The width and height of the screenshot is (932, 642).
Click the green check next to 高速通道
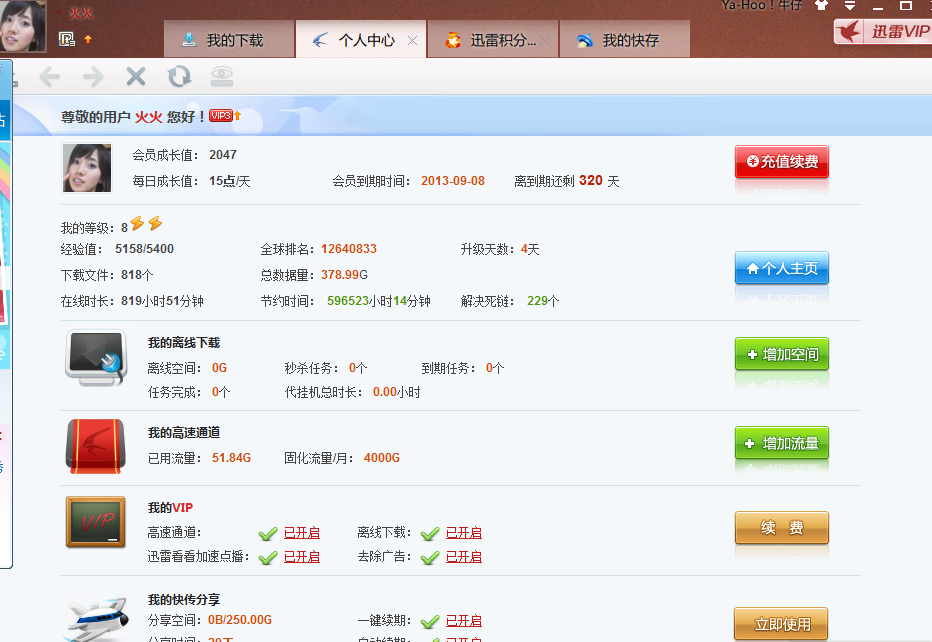[x=268, y=533]
